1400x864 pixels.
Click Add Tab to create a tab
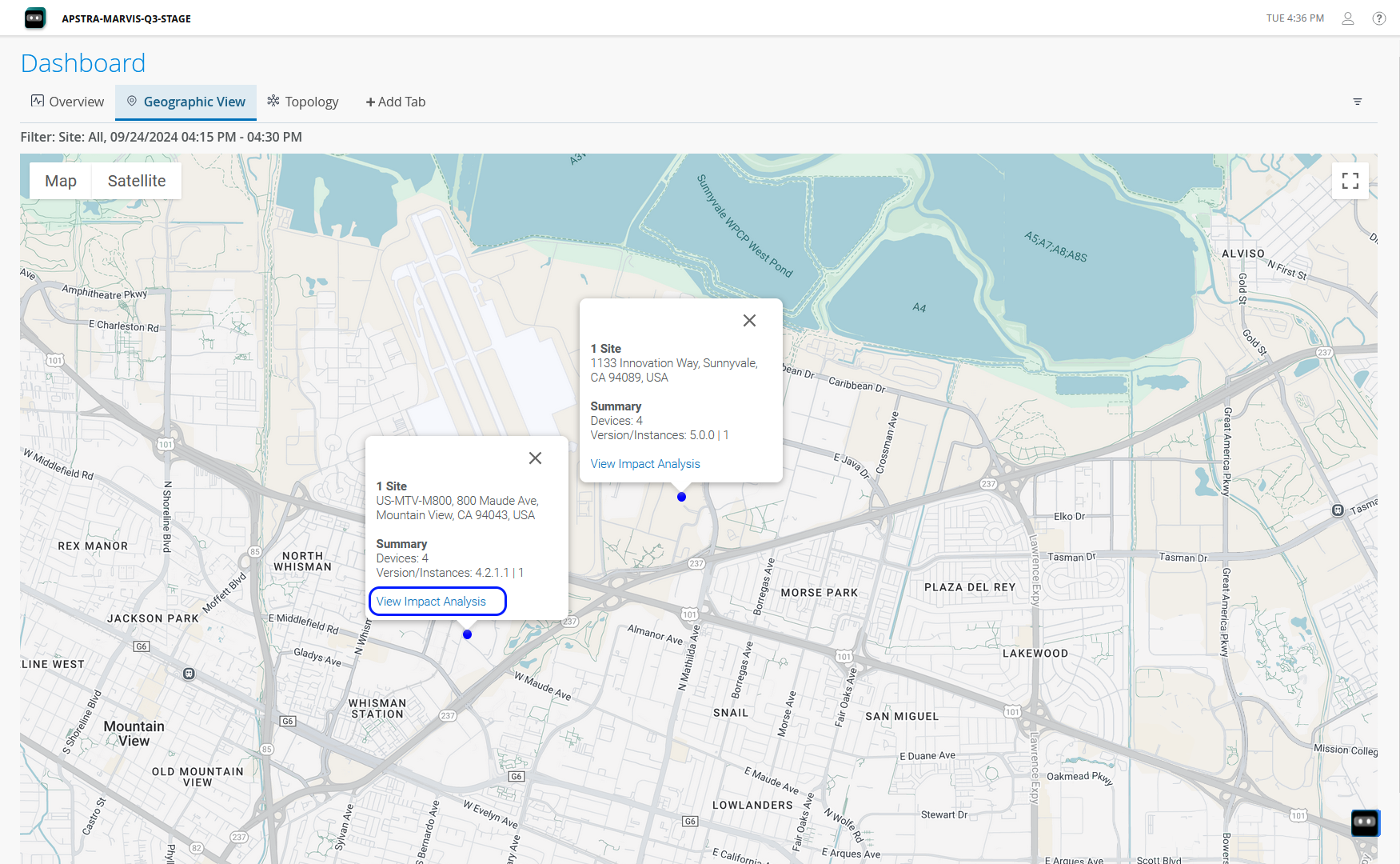pos(396,102)
